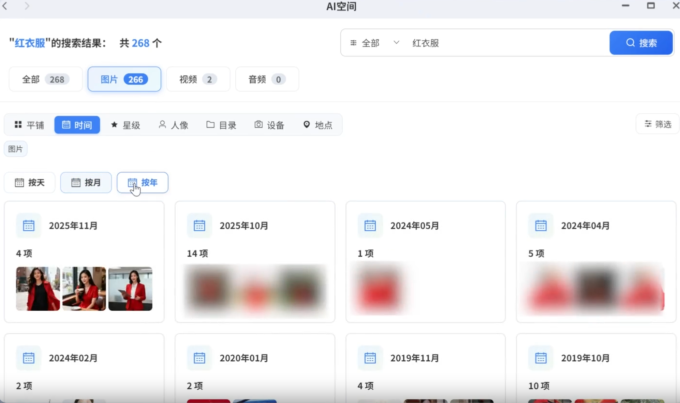Select the 星级 star rating view
The height and width of the screenshot is (403, 680).
(125, 125)
